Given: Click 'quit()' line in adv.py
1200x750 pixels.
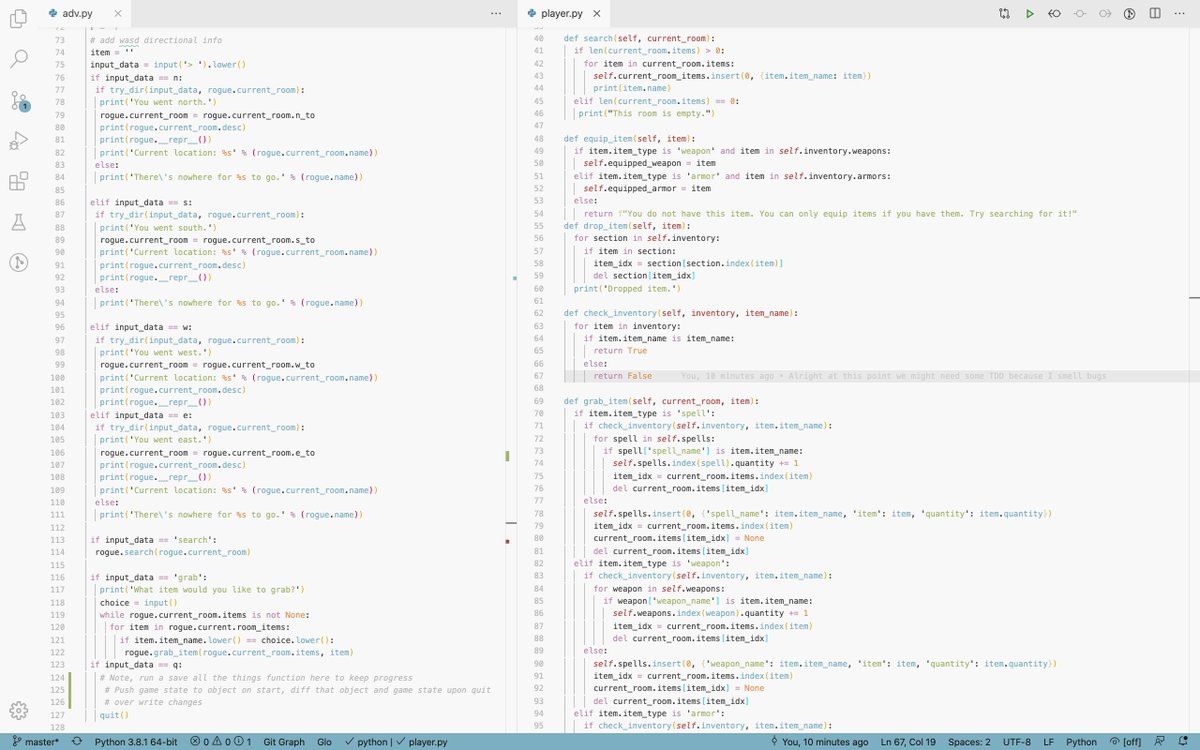Looking at the screenshot, I should pyautogui.click(x=115, y=715).
